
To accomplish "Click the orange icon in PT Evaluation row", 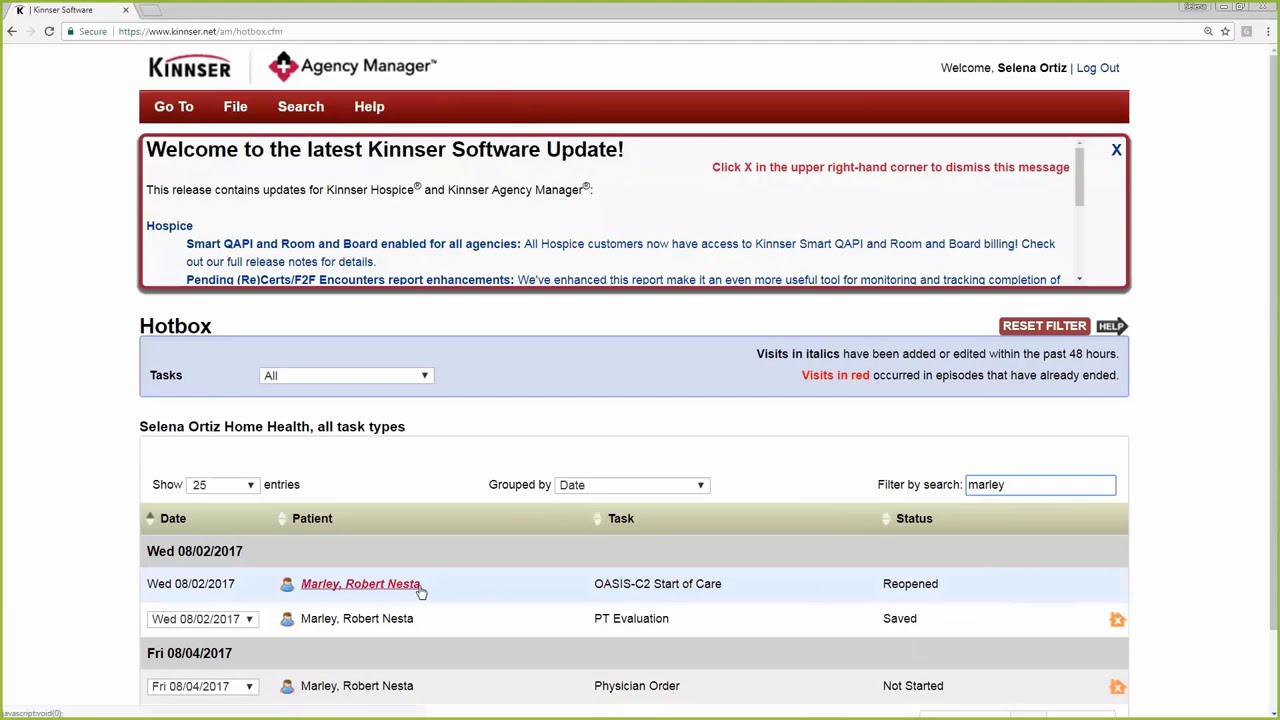I will tap(1117, 620).
